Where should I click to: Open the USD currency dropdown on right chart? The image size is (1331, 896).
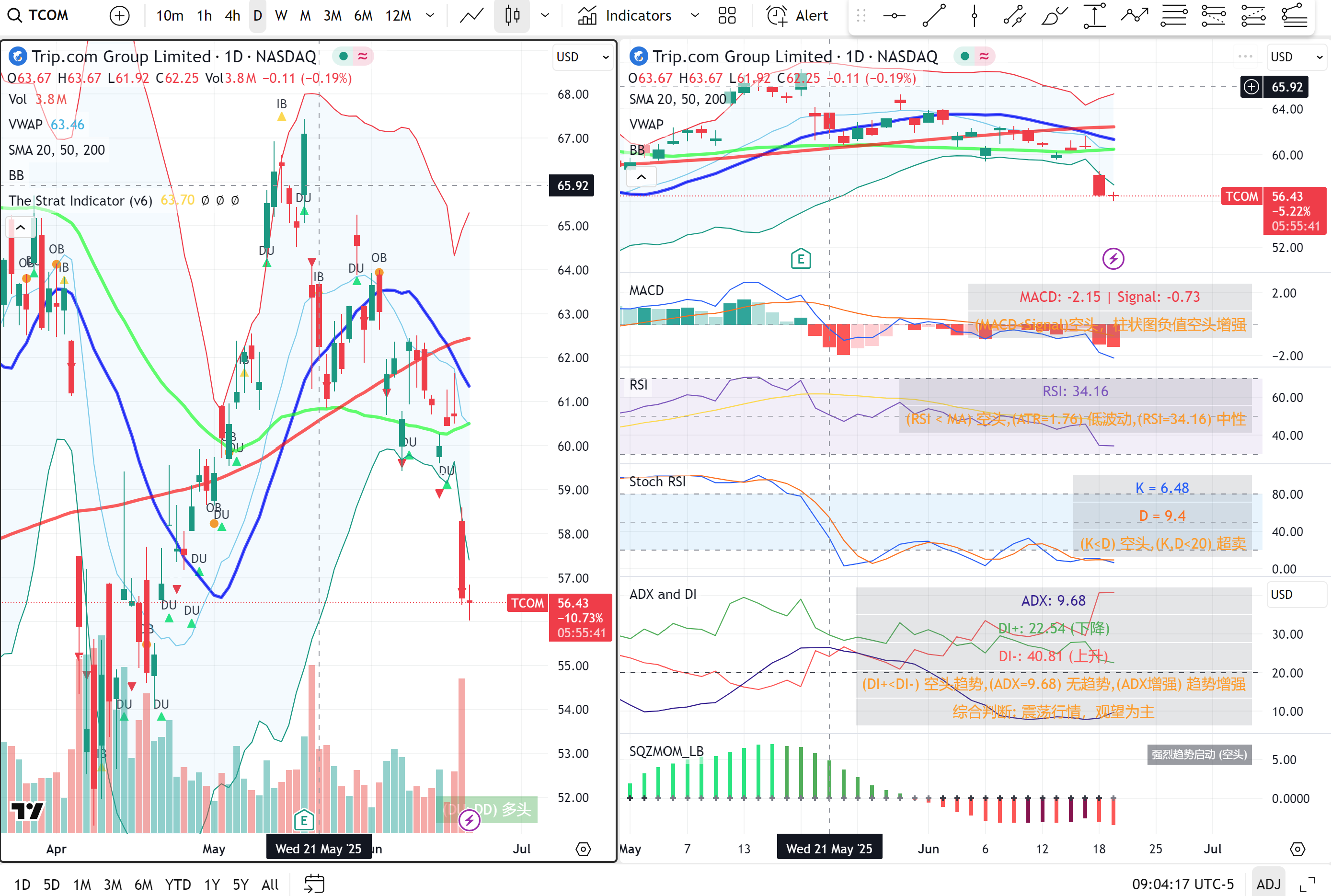(1296, 57)
